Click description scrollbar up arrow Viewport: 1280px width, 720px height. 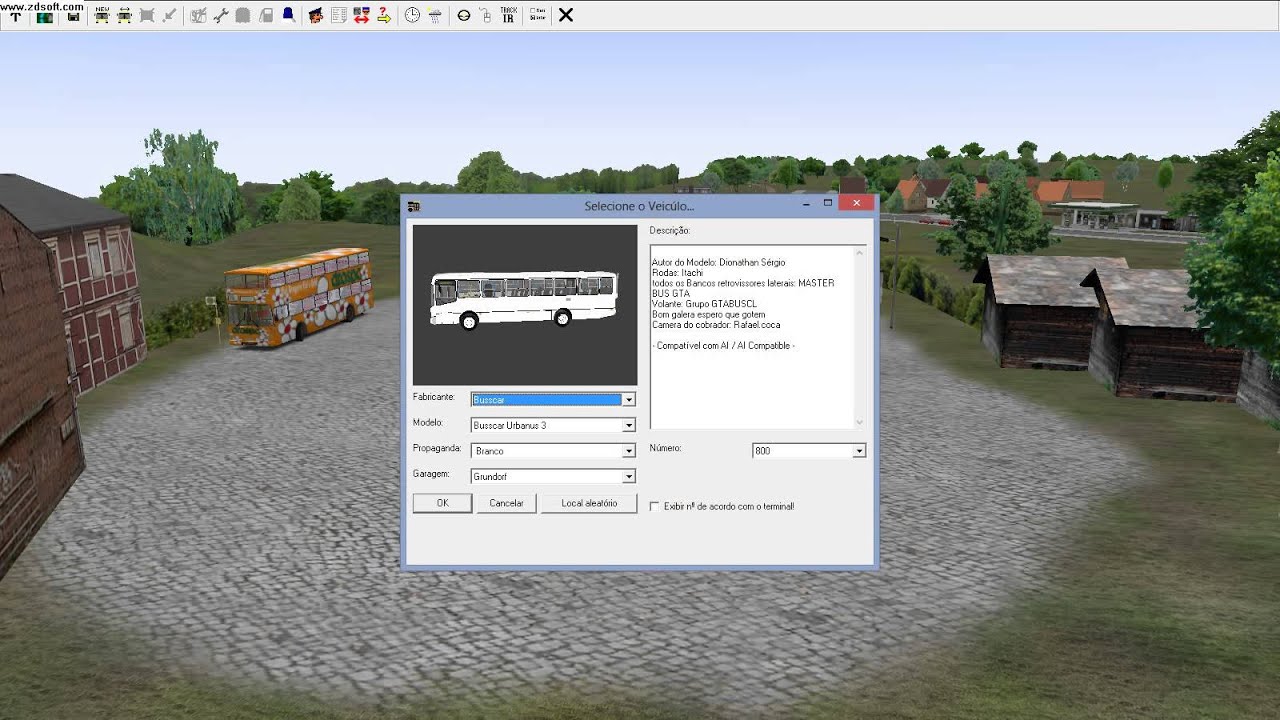click(x=859, y=253)
